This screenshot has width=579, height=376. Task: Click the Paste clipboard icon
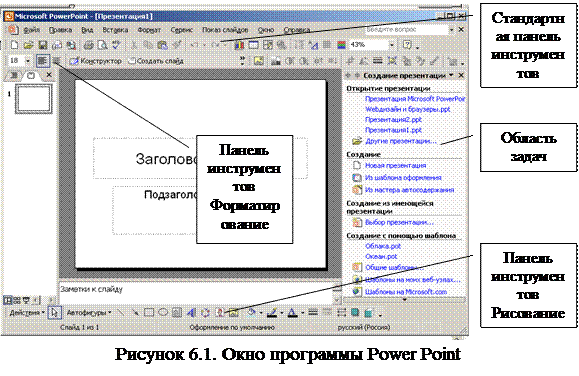[162, 45]
